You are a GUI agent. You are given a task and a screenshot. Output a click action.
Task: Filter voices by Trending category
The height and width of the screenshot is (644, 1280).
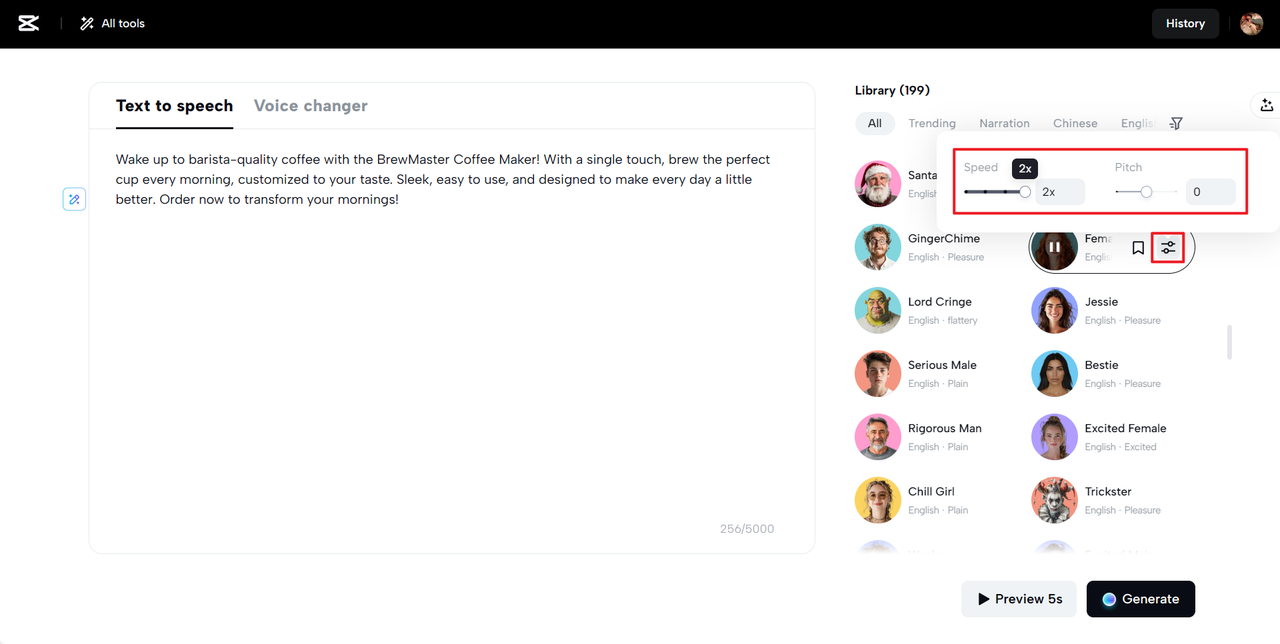[x=932, y=123]
